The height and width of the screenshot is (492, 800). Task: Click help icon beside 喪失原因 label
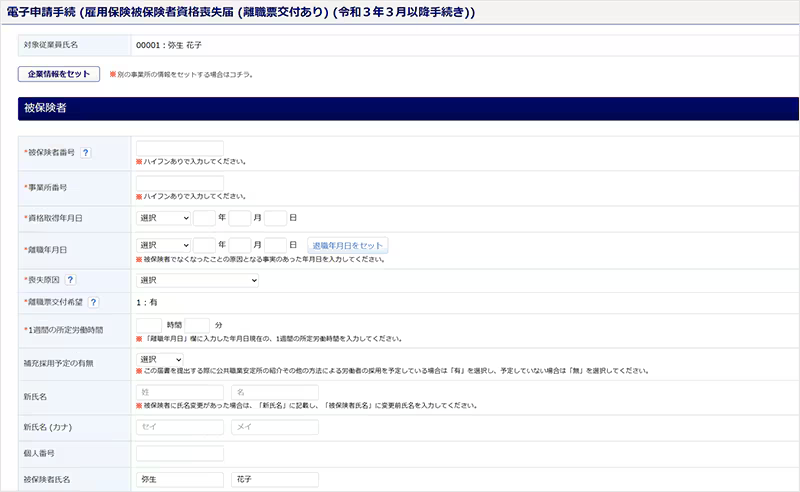[x=71, y=280]
